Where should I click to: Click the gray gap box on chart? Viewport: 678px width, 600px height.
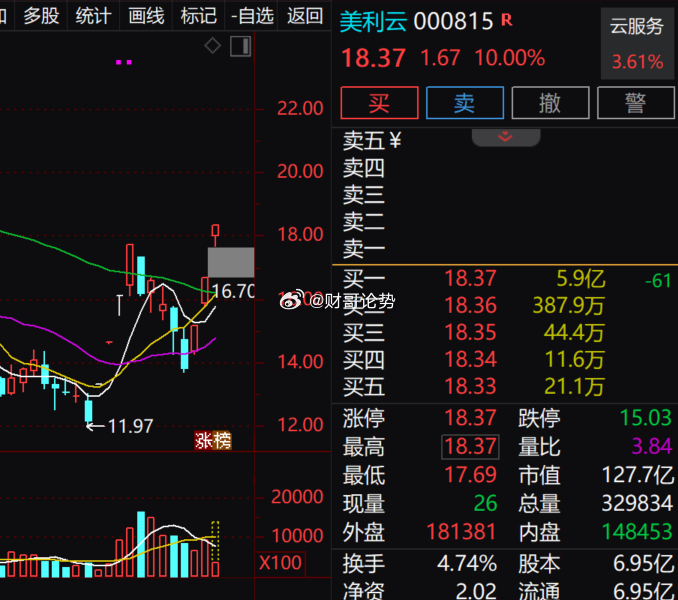tap(231, 262)
